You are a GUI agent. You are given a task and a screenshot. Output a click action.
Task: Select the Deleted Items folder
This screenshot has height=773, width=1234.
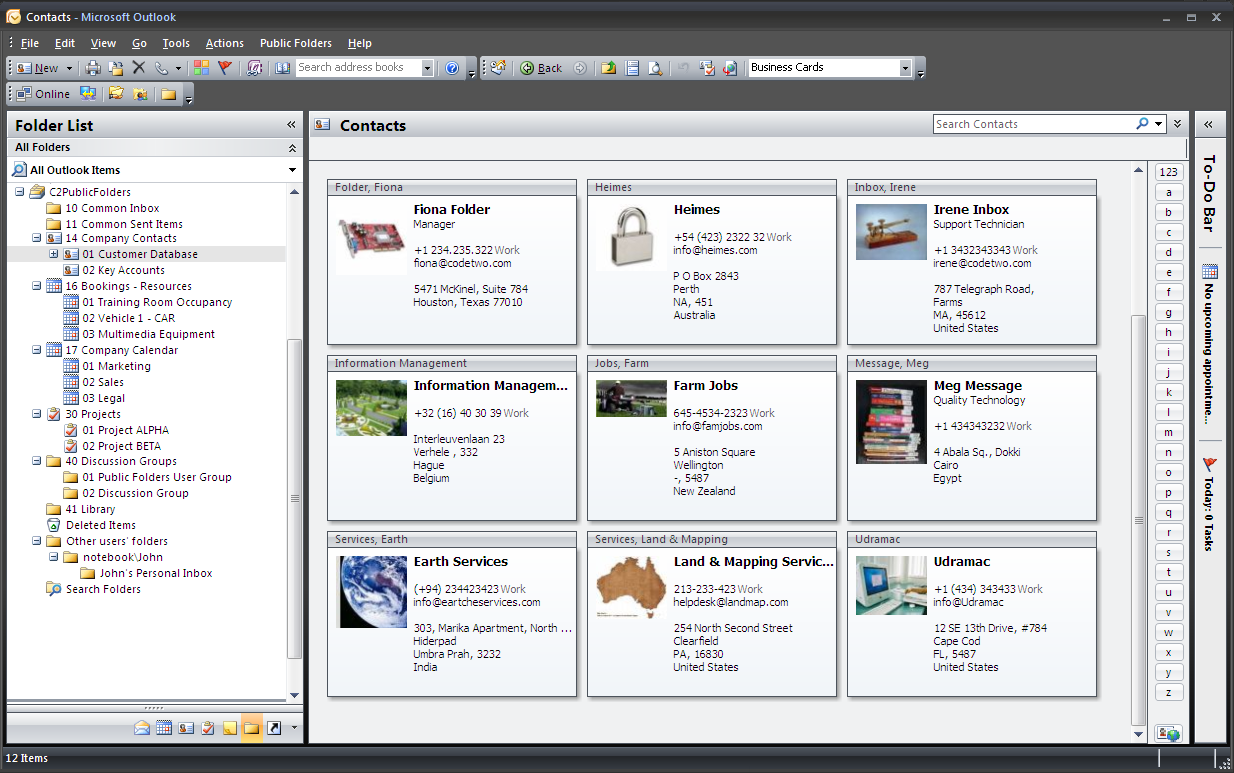(100, 525)
